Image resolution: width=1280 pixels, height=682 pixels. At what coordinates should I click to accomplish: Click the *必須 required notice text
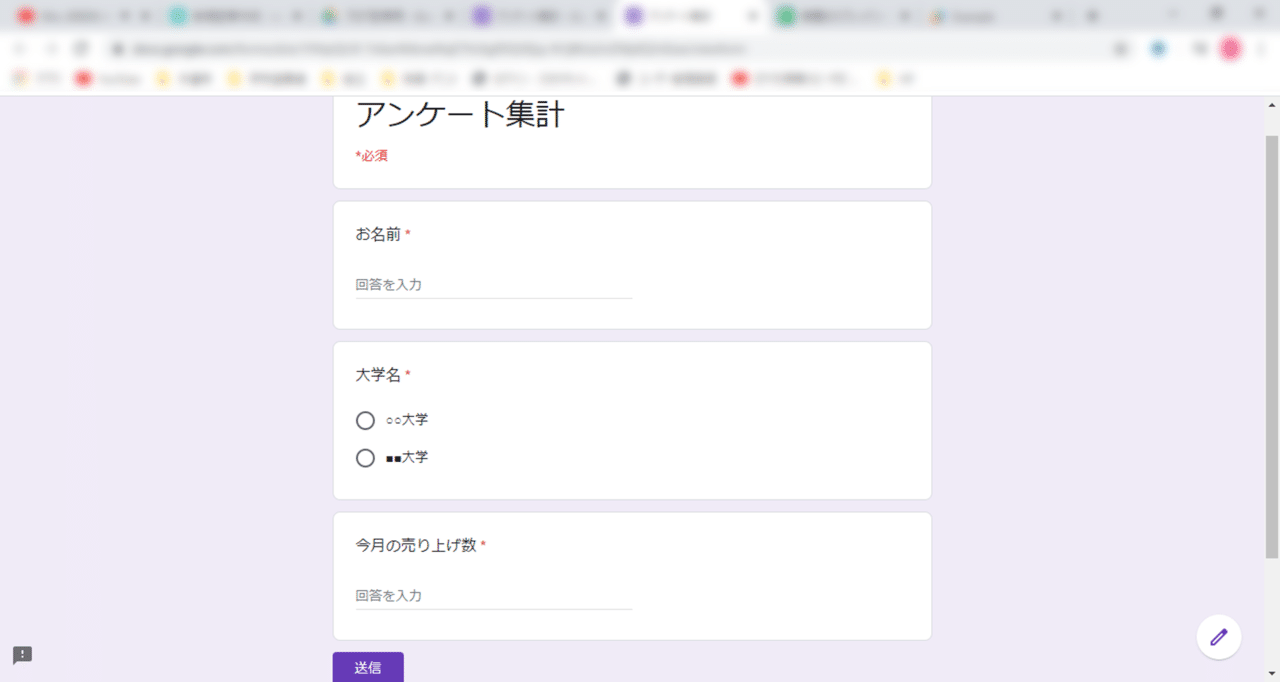(x=371, y=156)
